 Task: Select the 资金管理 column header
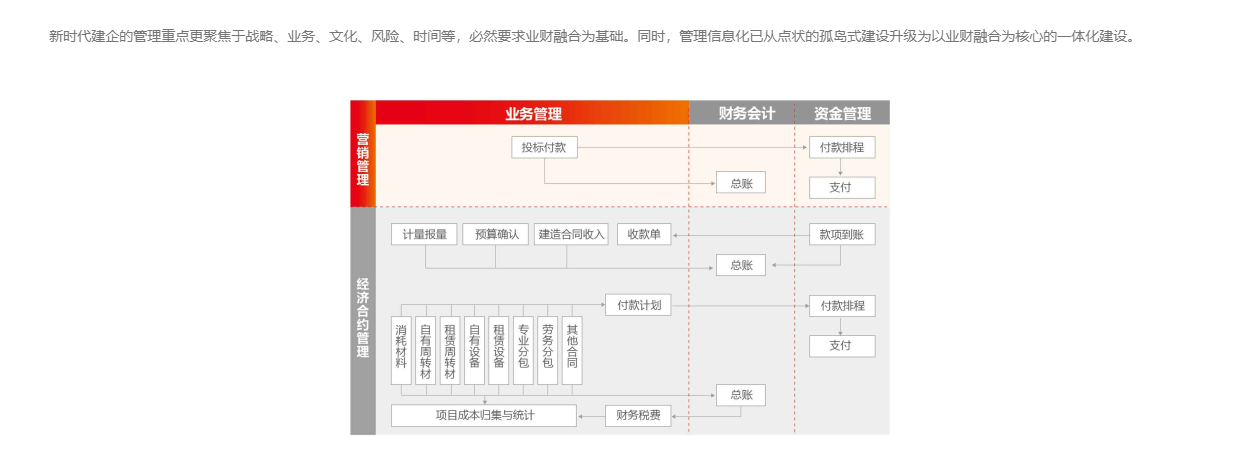(842, 113)
